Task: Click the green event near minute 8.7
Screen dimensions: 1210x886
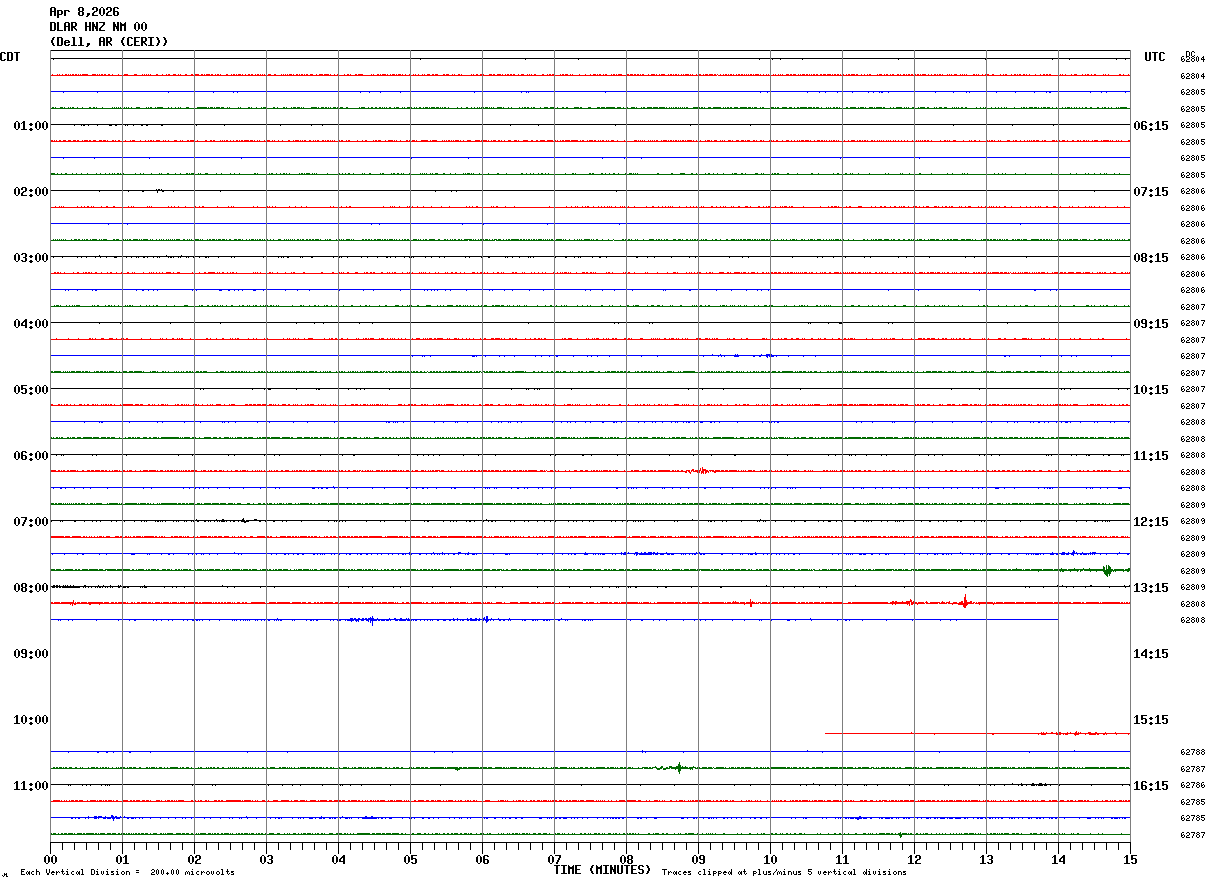Action: (x=679, y=768)
